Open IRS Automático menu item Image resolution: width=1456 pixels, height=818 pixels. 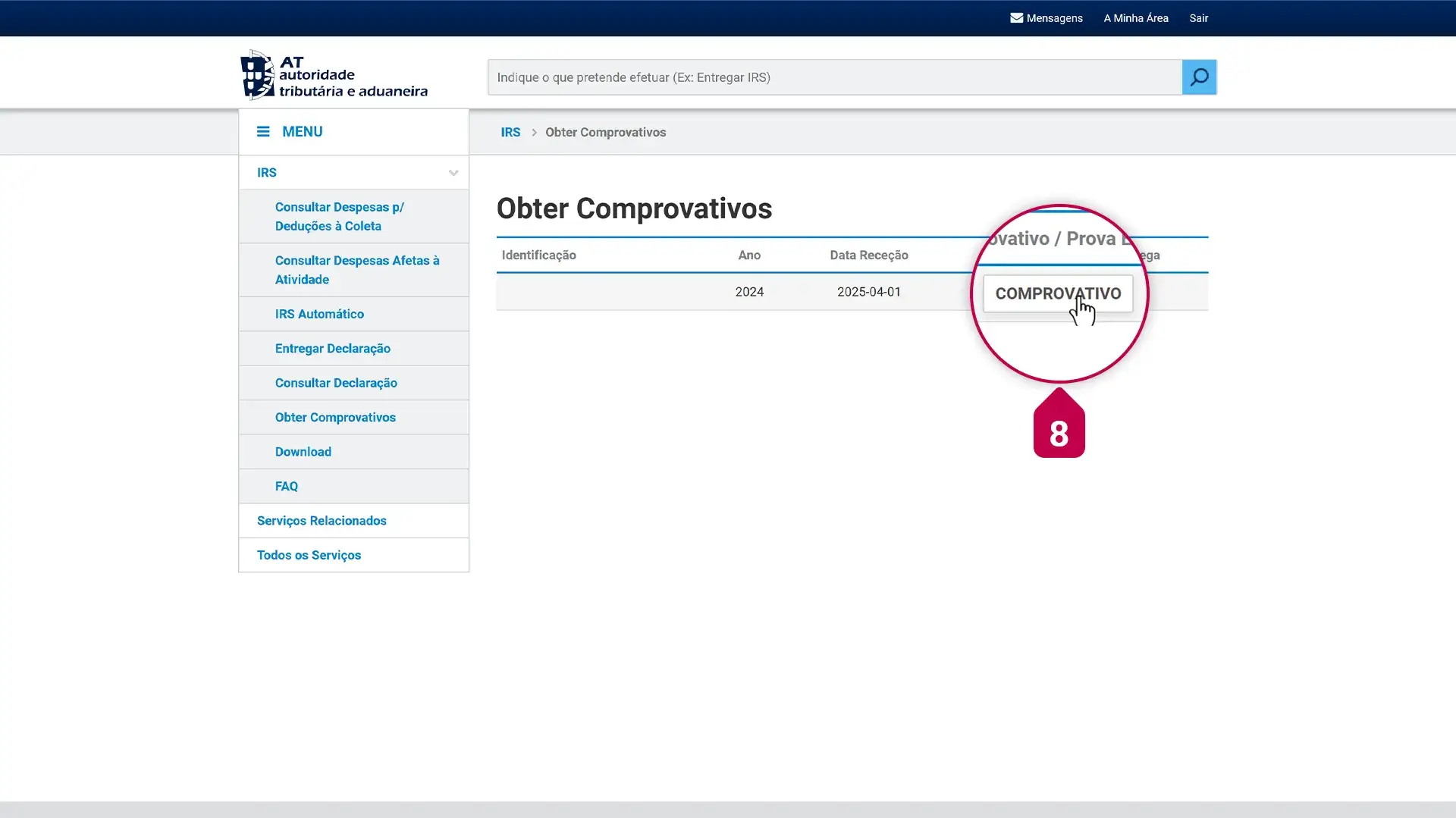(319, 314)
